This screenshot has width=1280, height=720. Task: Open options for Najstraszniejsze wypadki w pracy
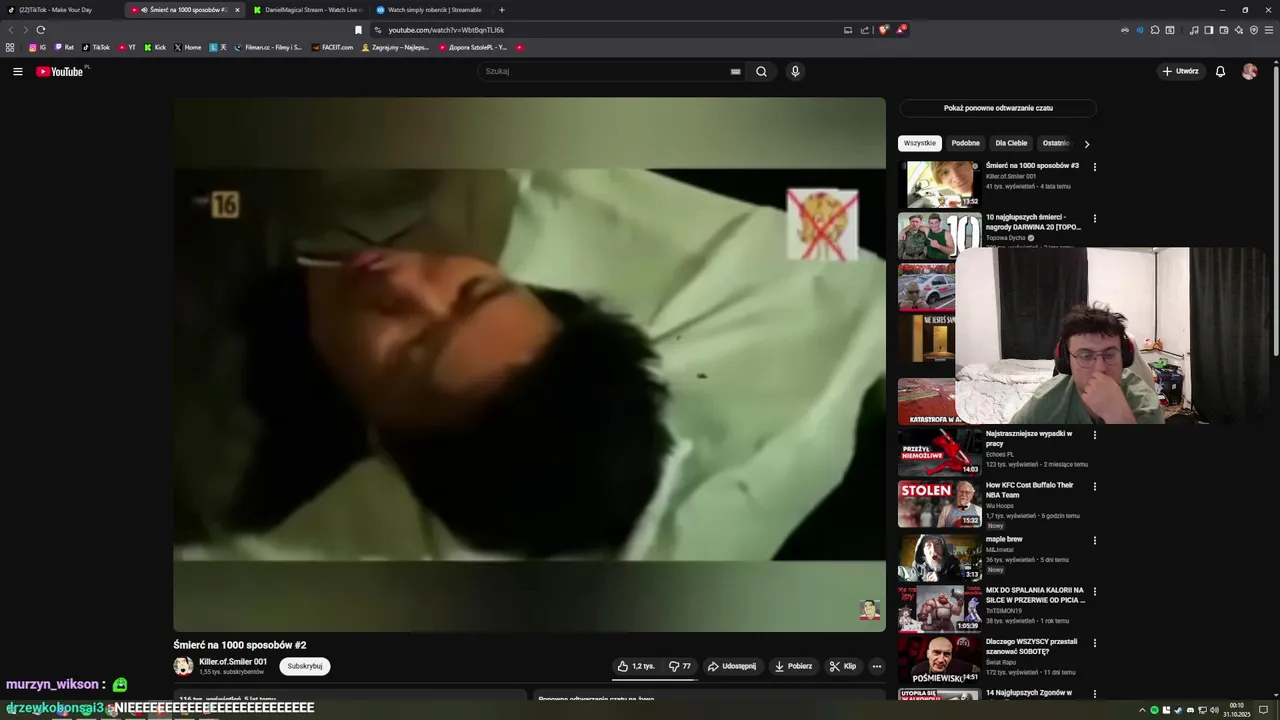pos(1094,435)
